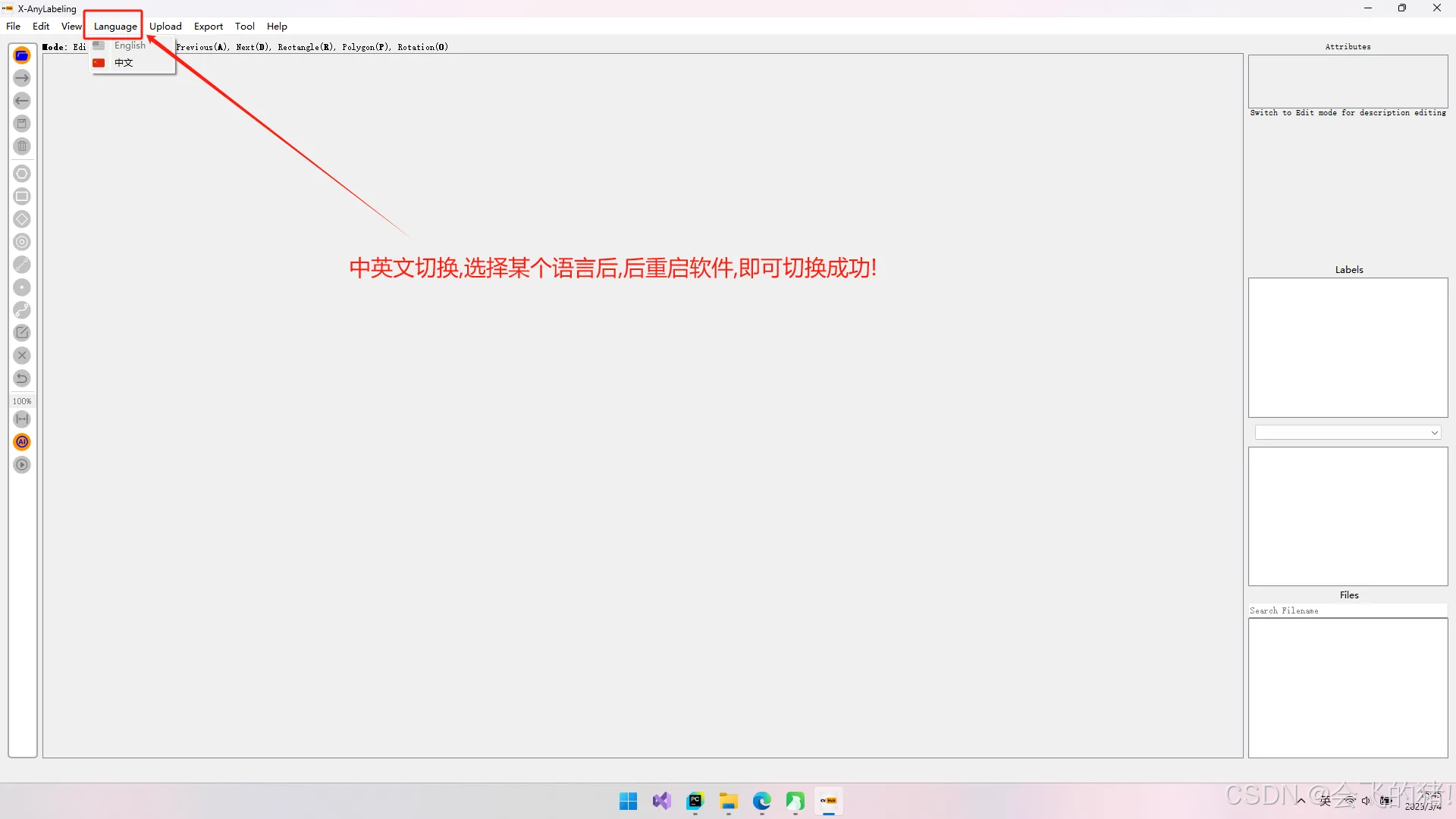The image size is (1456, 819).
Task: Select the Create Circle tool icon
Action: click(x=22, y=242)
